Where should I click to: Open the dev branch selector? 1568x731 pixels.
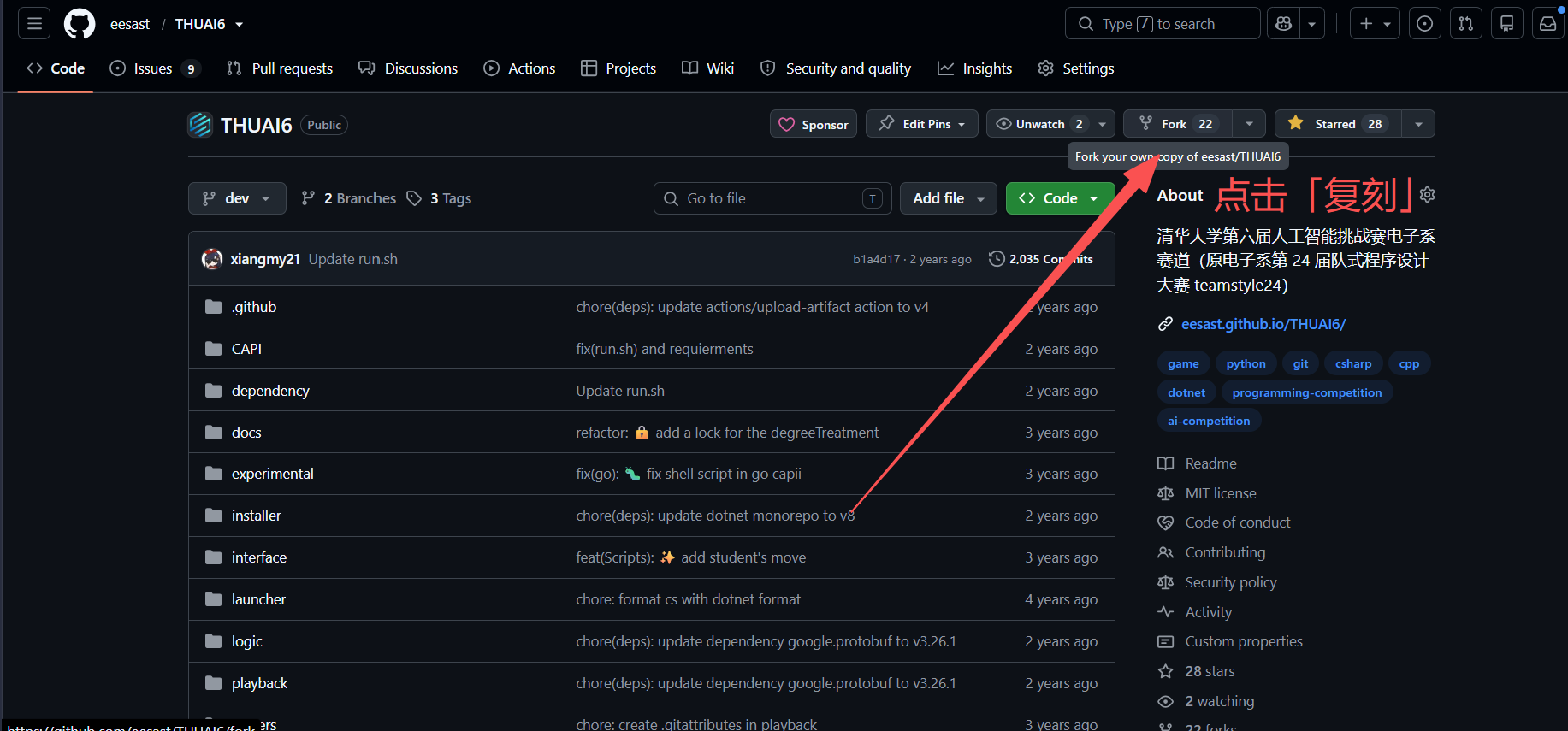(x=237, y=198)
